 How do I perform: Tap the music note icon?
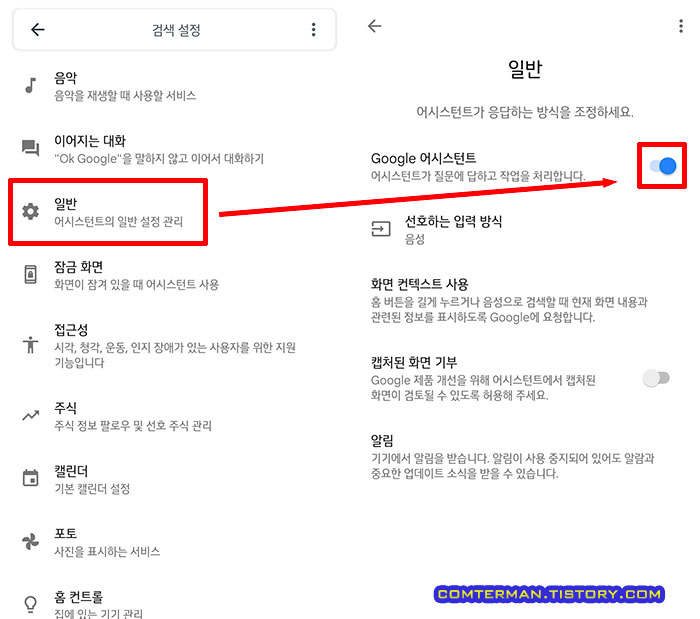tap(30, 85)
